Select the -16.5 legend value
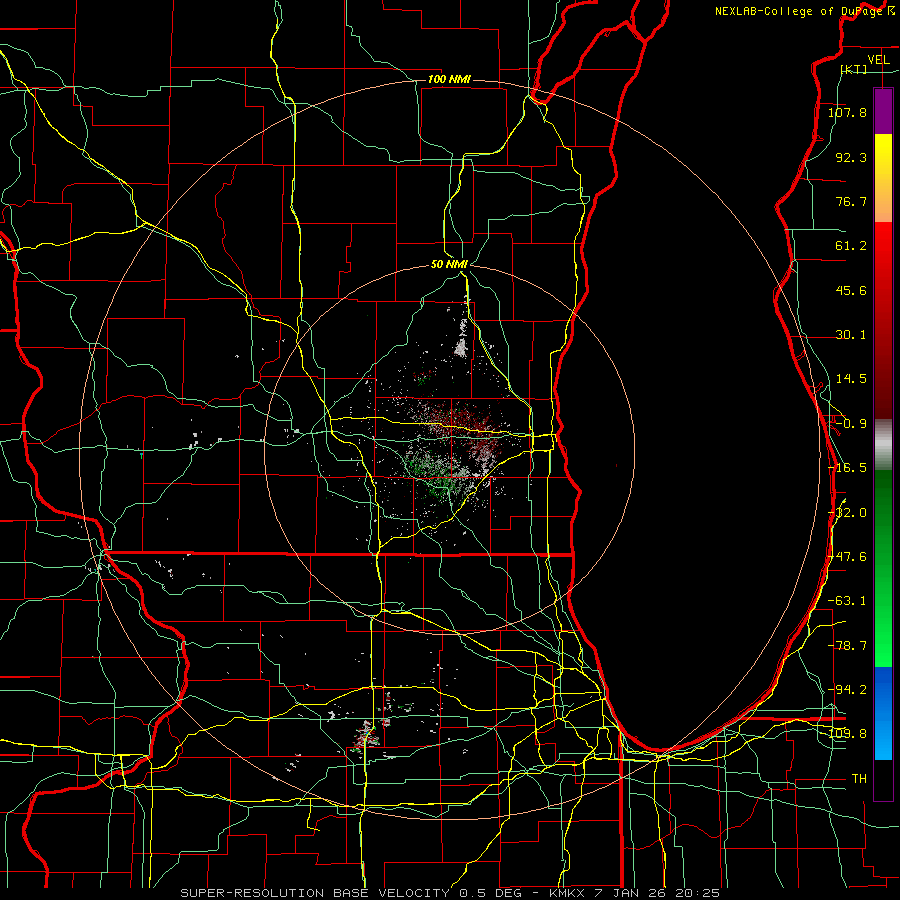 tap(847, 468)
